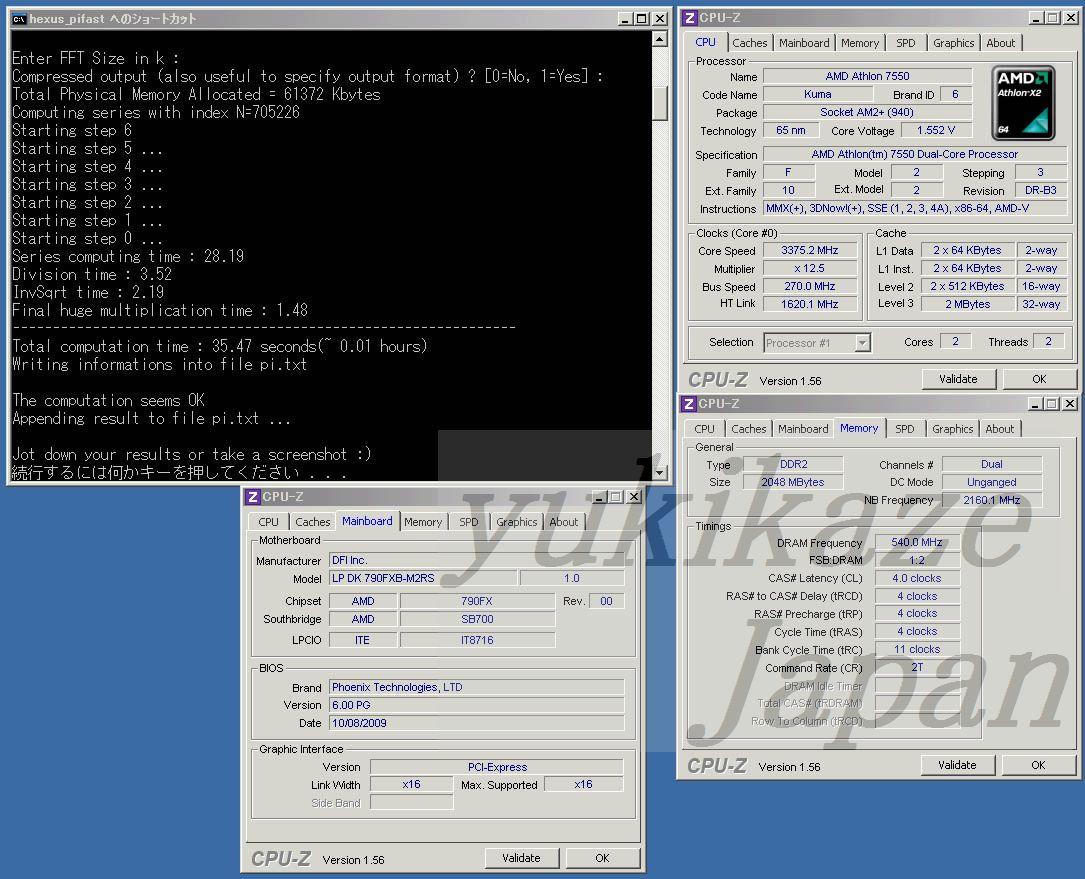Open About tab in Memory CPU-Z window
This screenshot has width=1085, height=879.
click(x=999, y=429)
